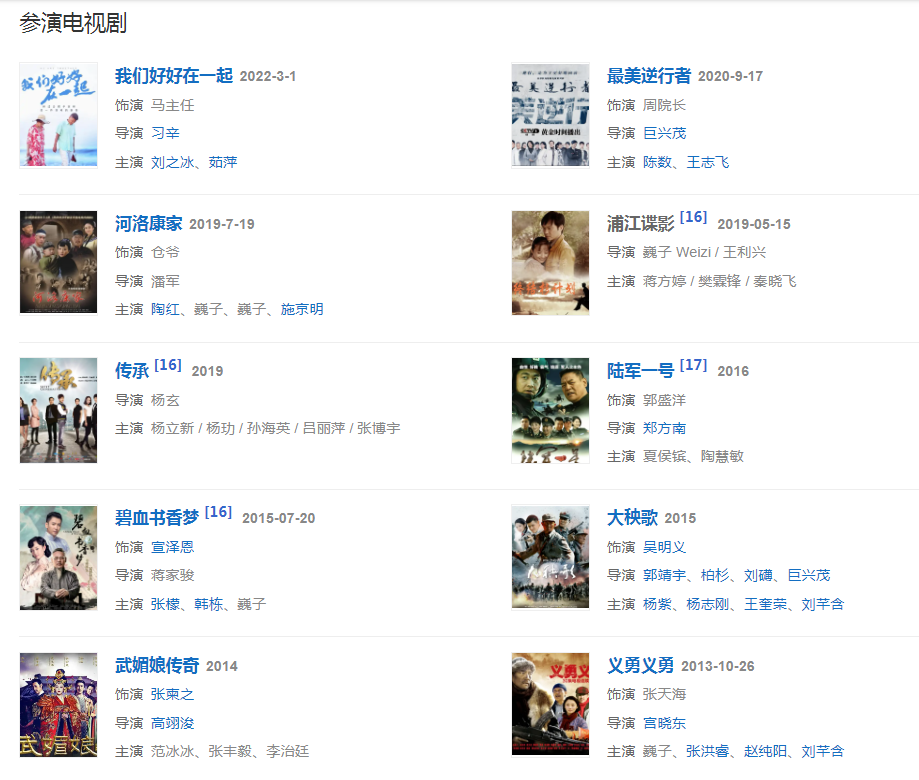
Task: Click actor 施京明 link
Action: pos(302,309)
